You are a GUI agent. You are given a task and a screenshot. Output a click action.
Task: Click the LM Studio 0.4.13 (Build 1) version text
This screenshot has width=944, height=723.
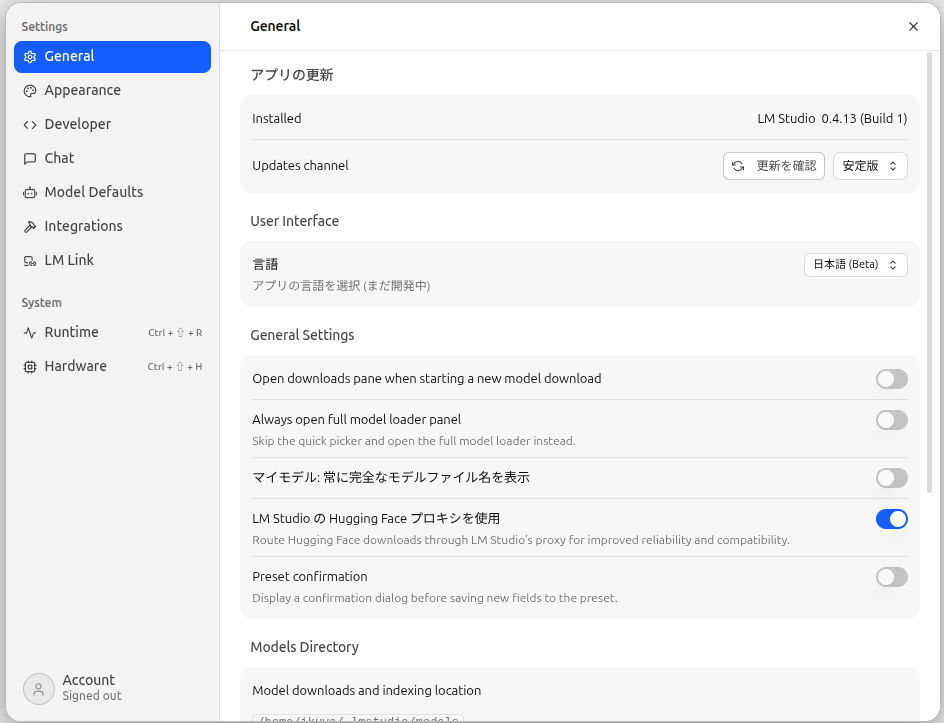pos(832,119)
